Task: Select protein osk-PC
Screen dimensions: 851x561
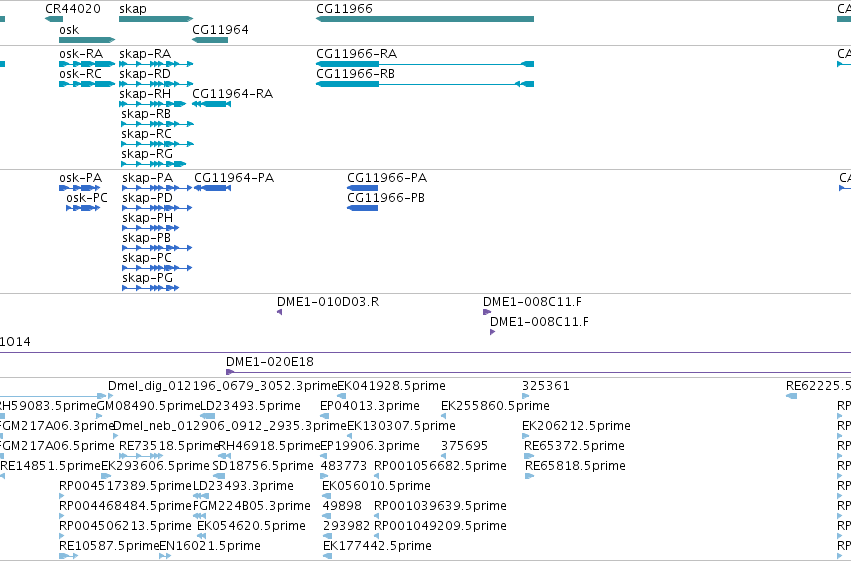Action: pyautogui.click(x=87, y=198)
